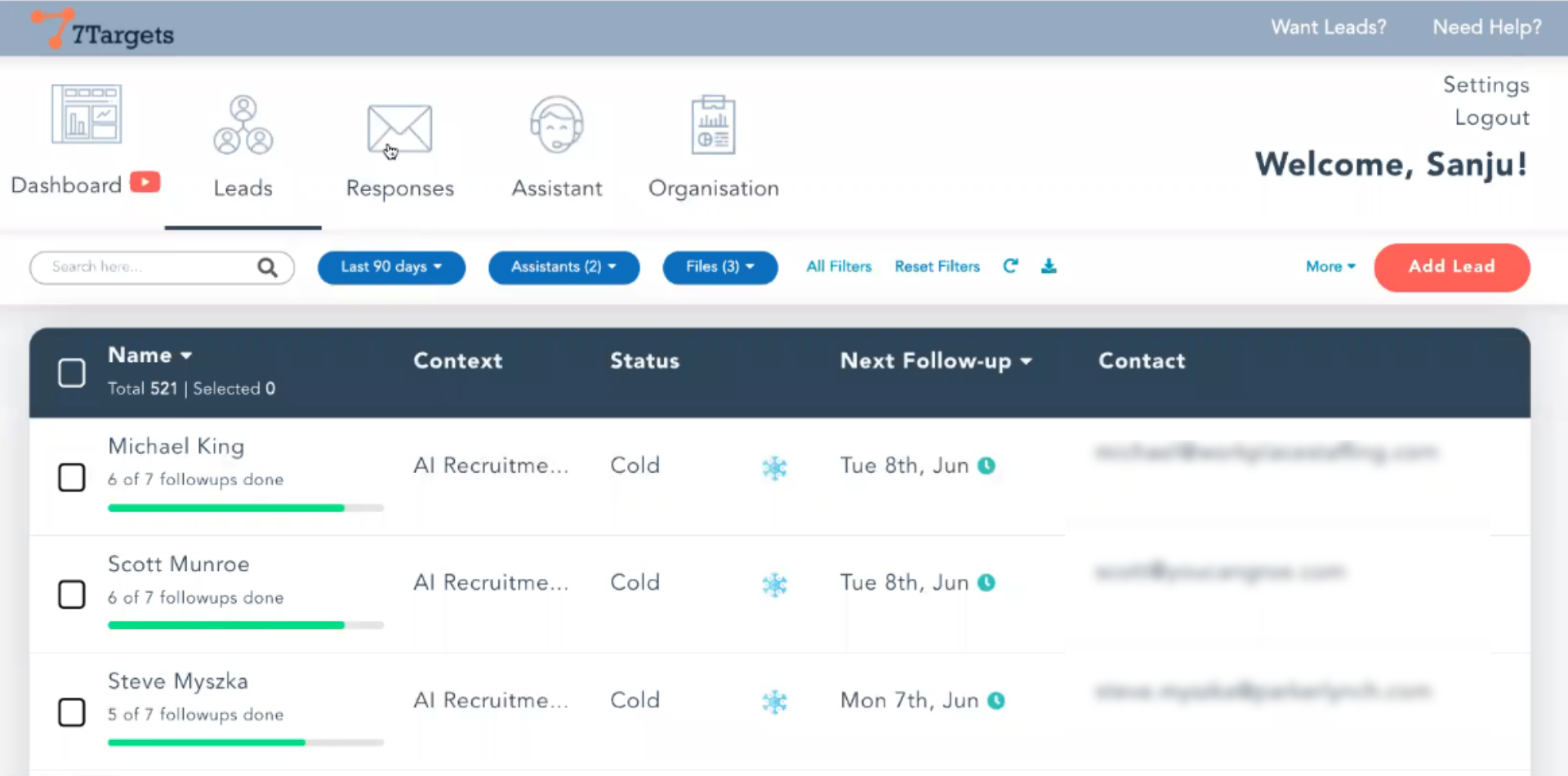
Task: Switch to the Leads tab
Action: pyautogui.click(x=243, y=147)
